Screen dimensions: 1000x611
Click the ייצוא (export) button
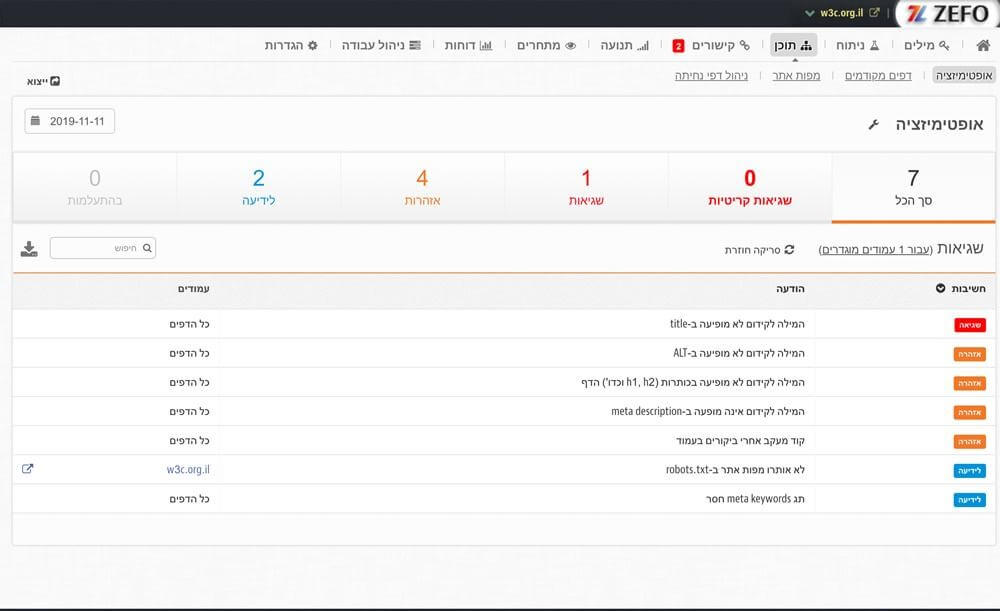[43, 82]
